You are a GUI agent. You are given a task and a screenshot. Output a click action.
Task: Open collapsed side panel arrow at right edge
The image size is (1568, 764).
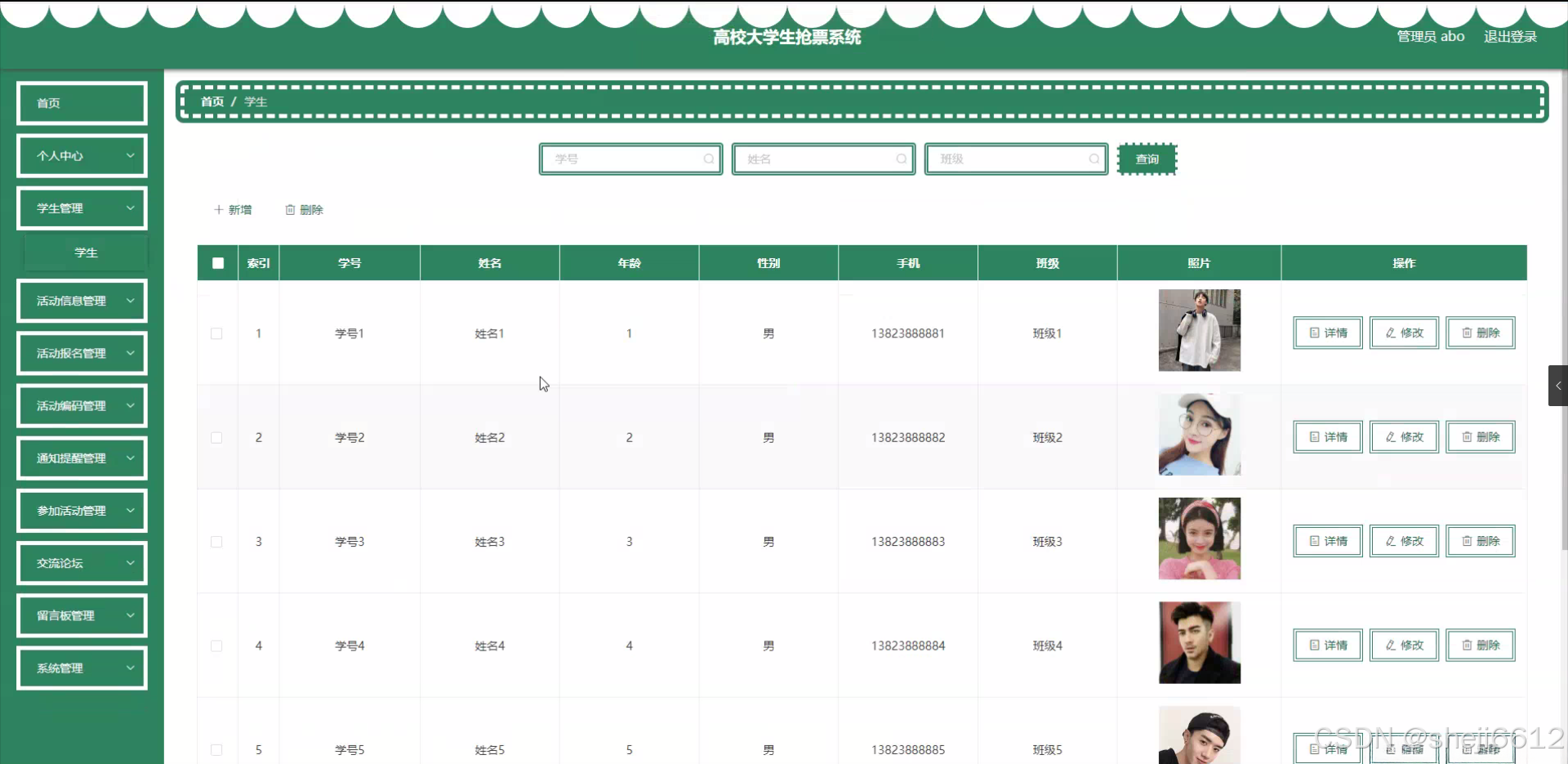1558,386
